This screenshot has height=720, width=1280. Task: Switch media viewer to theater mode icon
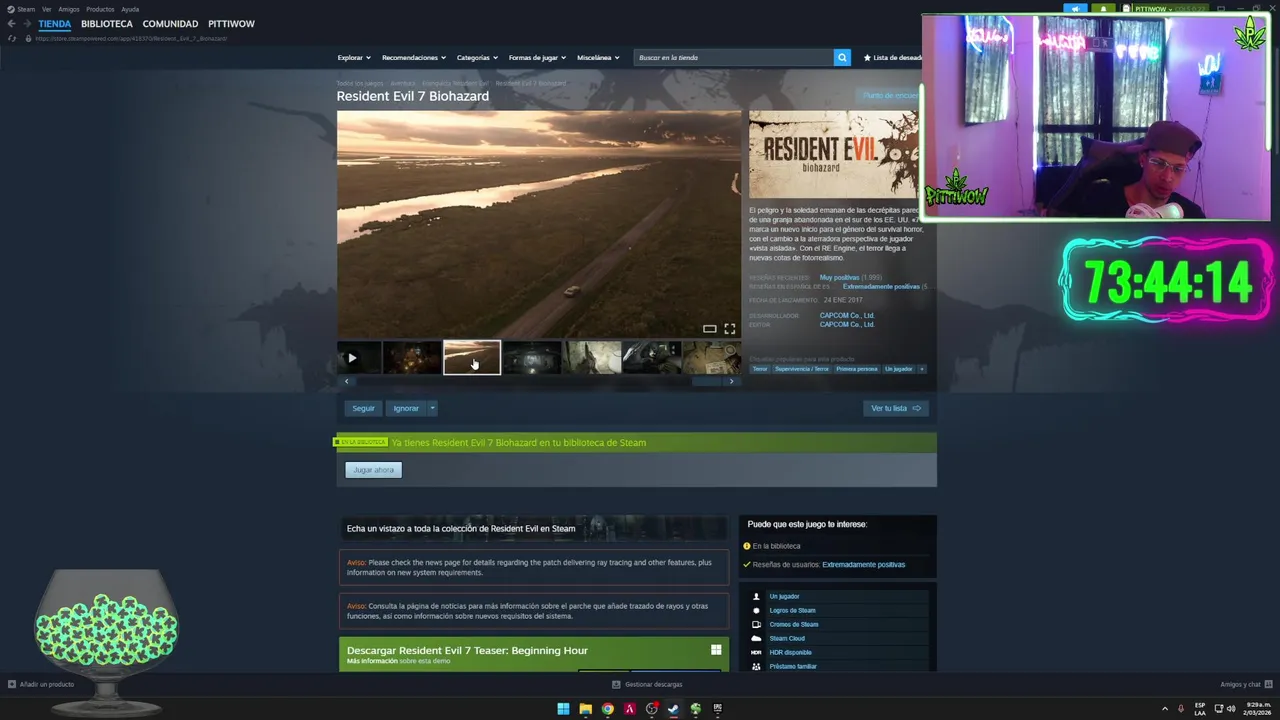pos(709,329)
